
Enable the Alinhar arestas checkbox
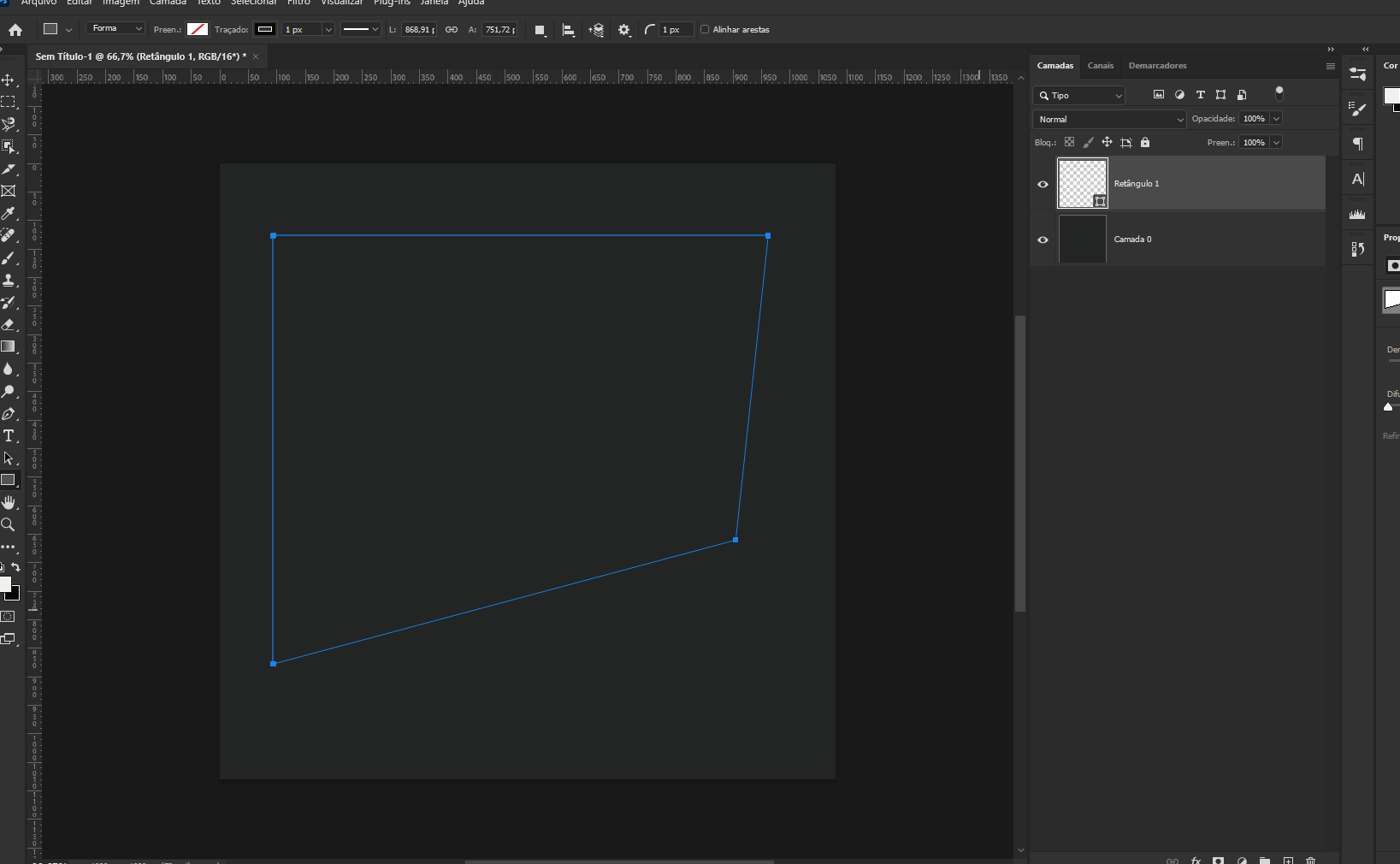tap(704, 29)
